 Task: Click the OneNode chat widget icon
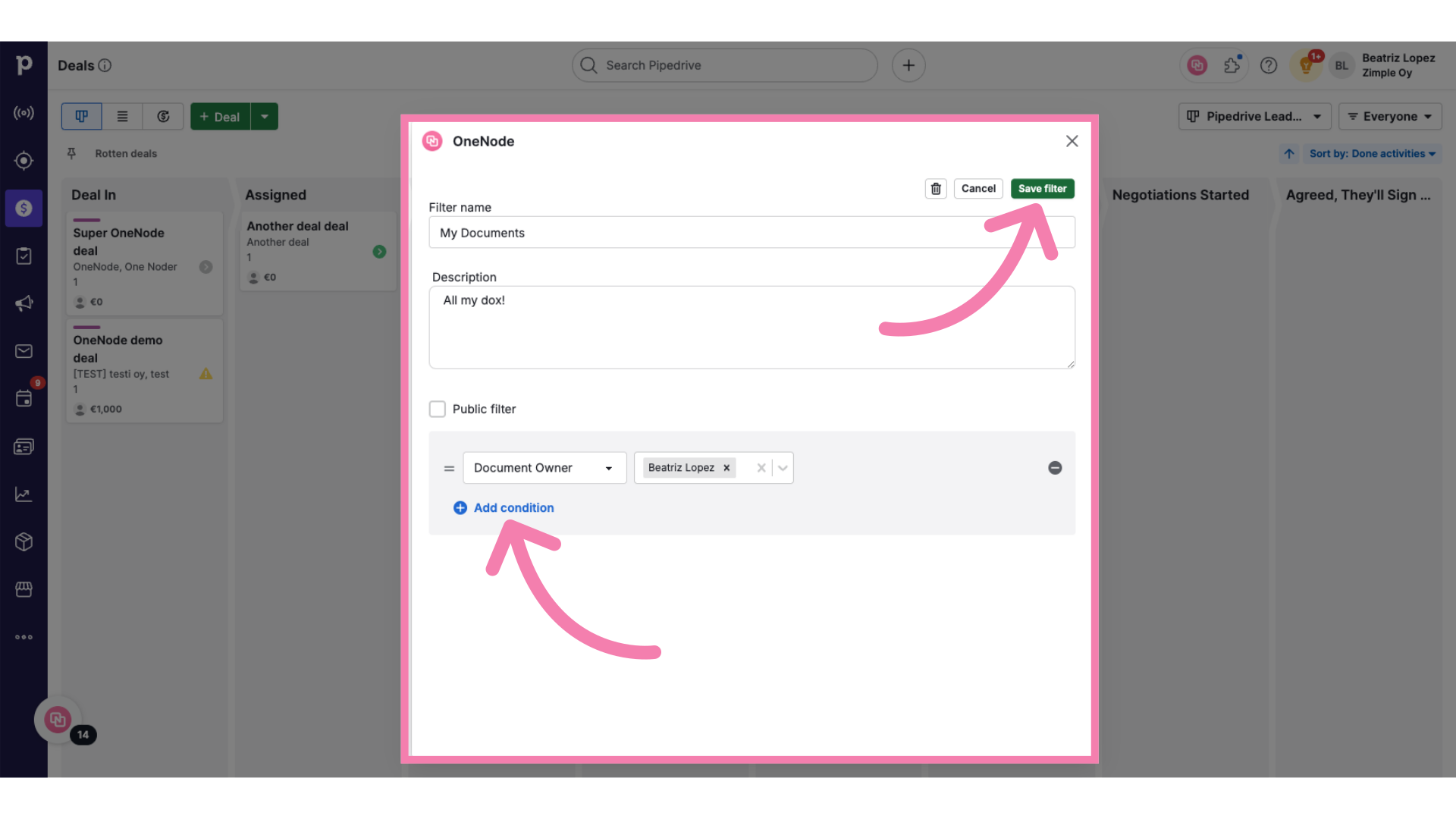[x=56, y=718]
